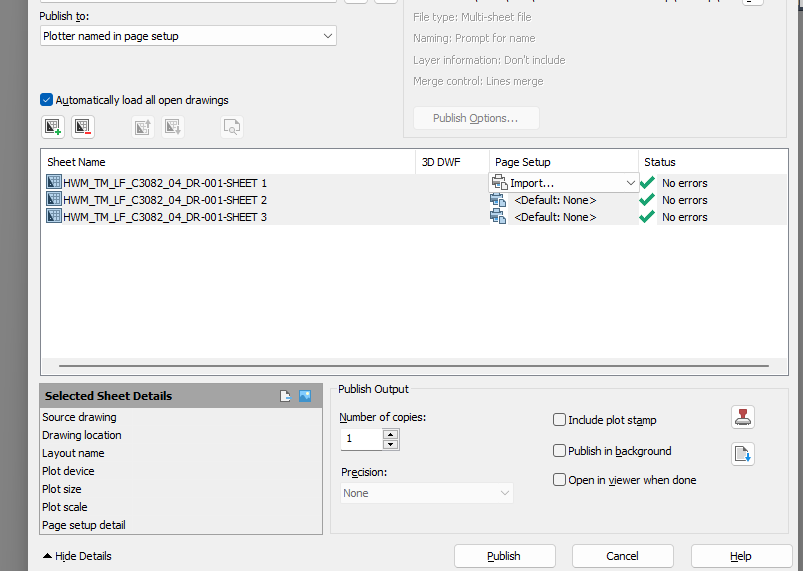Click the green checkmark for SHEET 3 status
Screen dimensions: 803x571
(647, 216)
